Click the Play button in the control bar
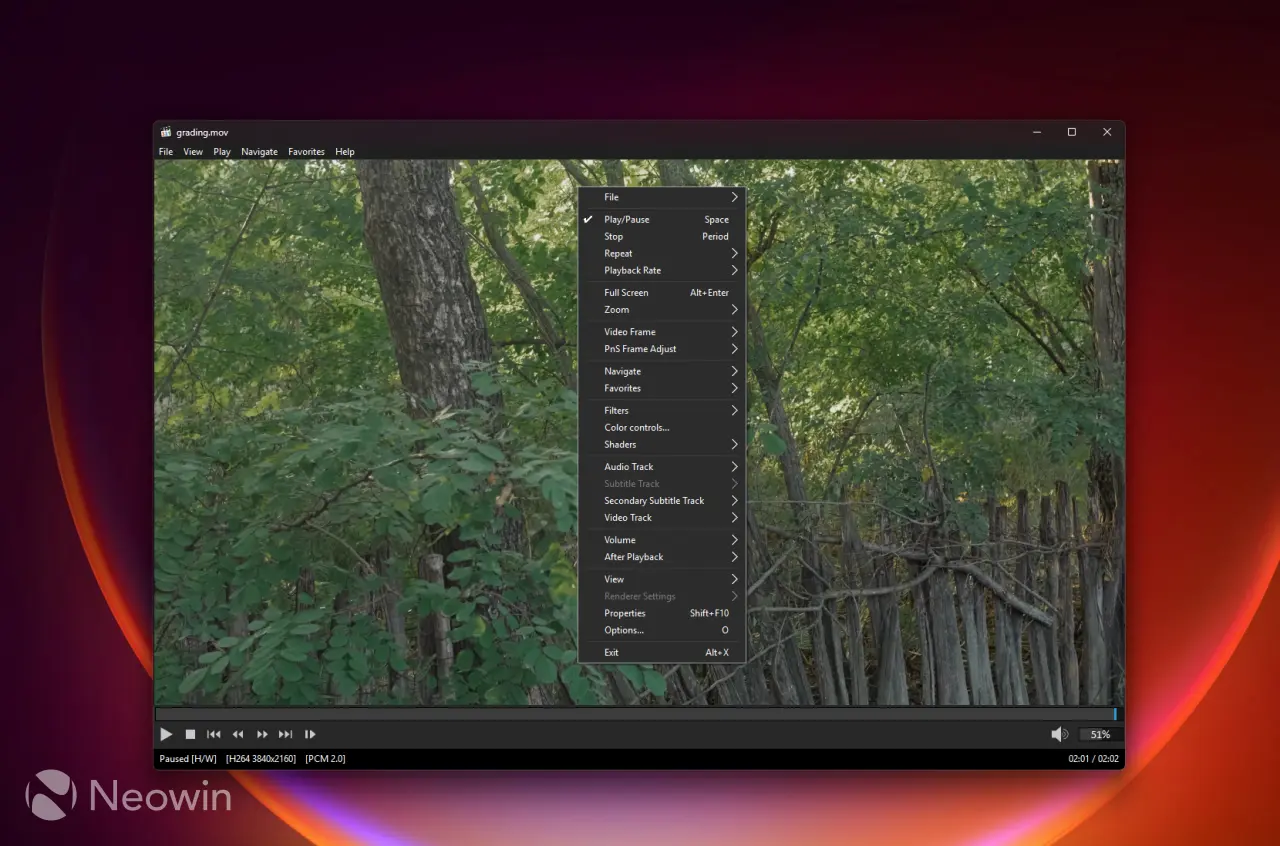The width and height of the screenshot is (1280, 846). coord(166,734)
